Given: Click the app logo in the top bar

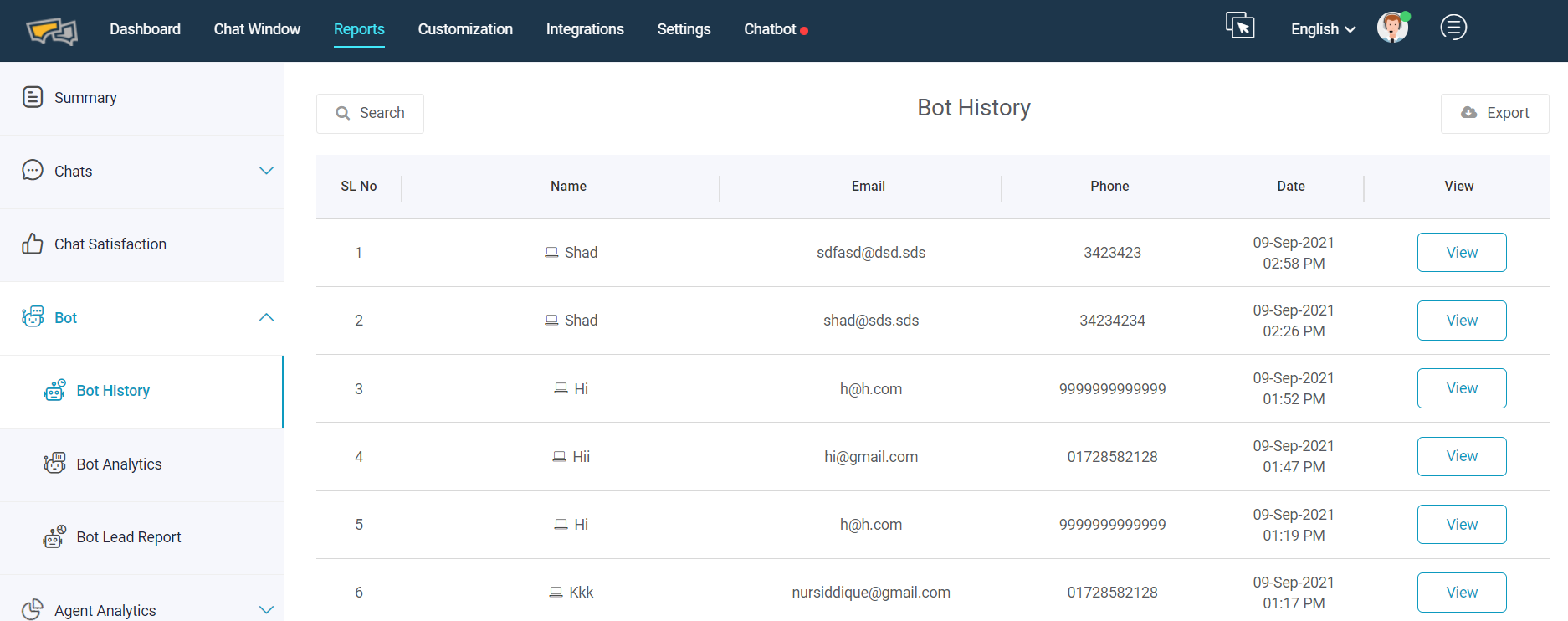Looking at the screenshot, I should point(52,31).
